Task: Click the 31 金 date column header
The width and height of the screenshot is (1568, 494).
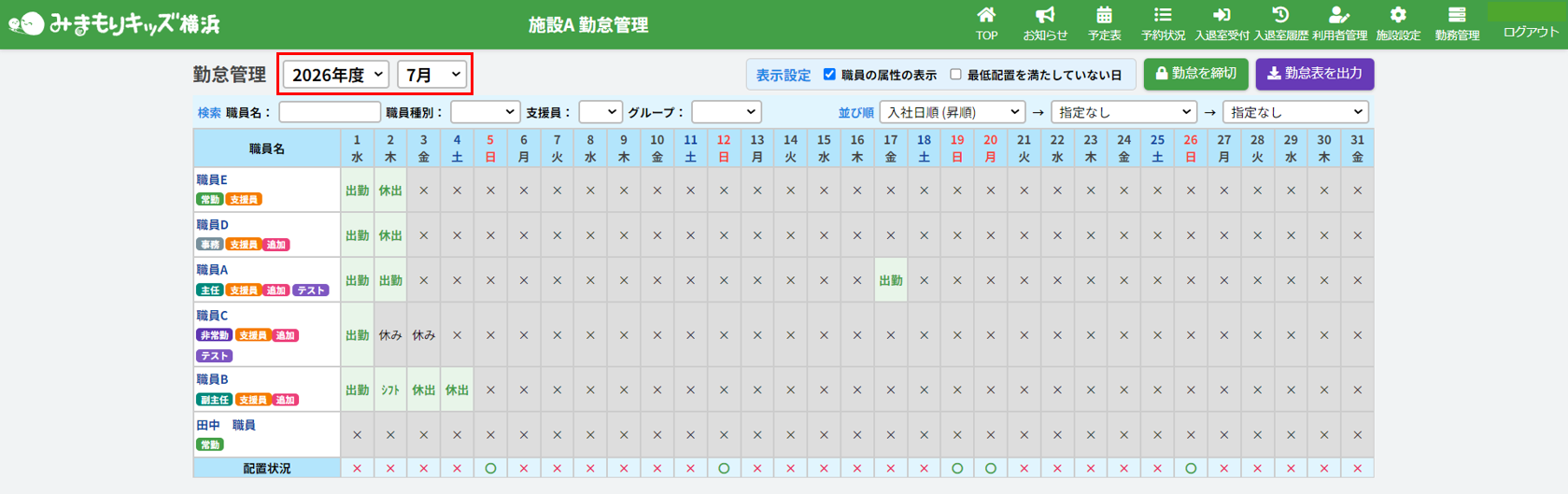Action: click(x=1357, y=148)
